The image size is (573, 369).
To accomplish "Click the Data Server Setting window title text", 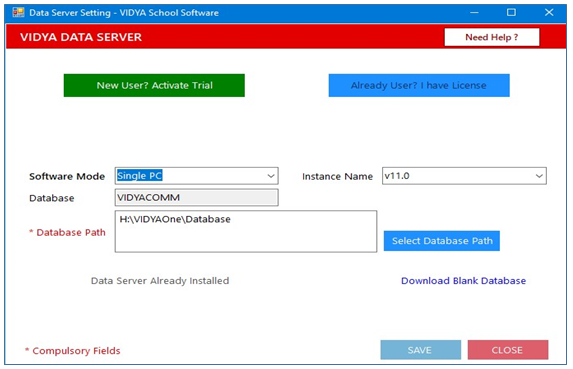I will pos(124,13).
